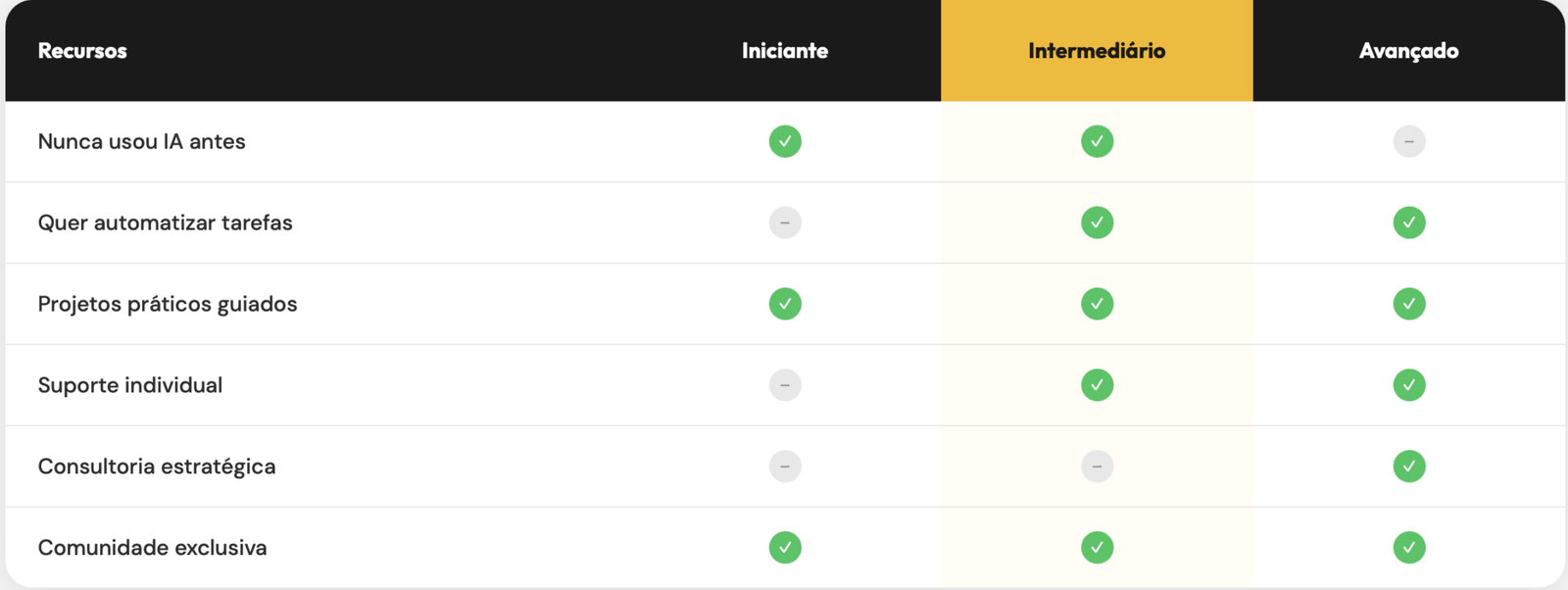The height and width of the screenshot is (590, 1568).
Task: Click Projetos práticos guiados check under Iniciante
Action: click(785, 304)
